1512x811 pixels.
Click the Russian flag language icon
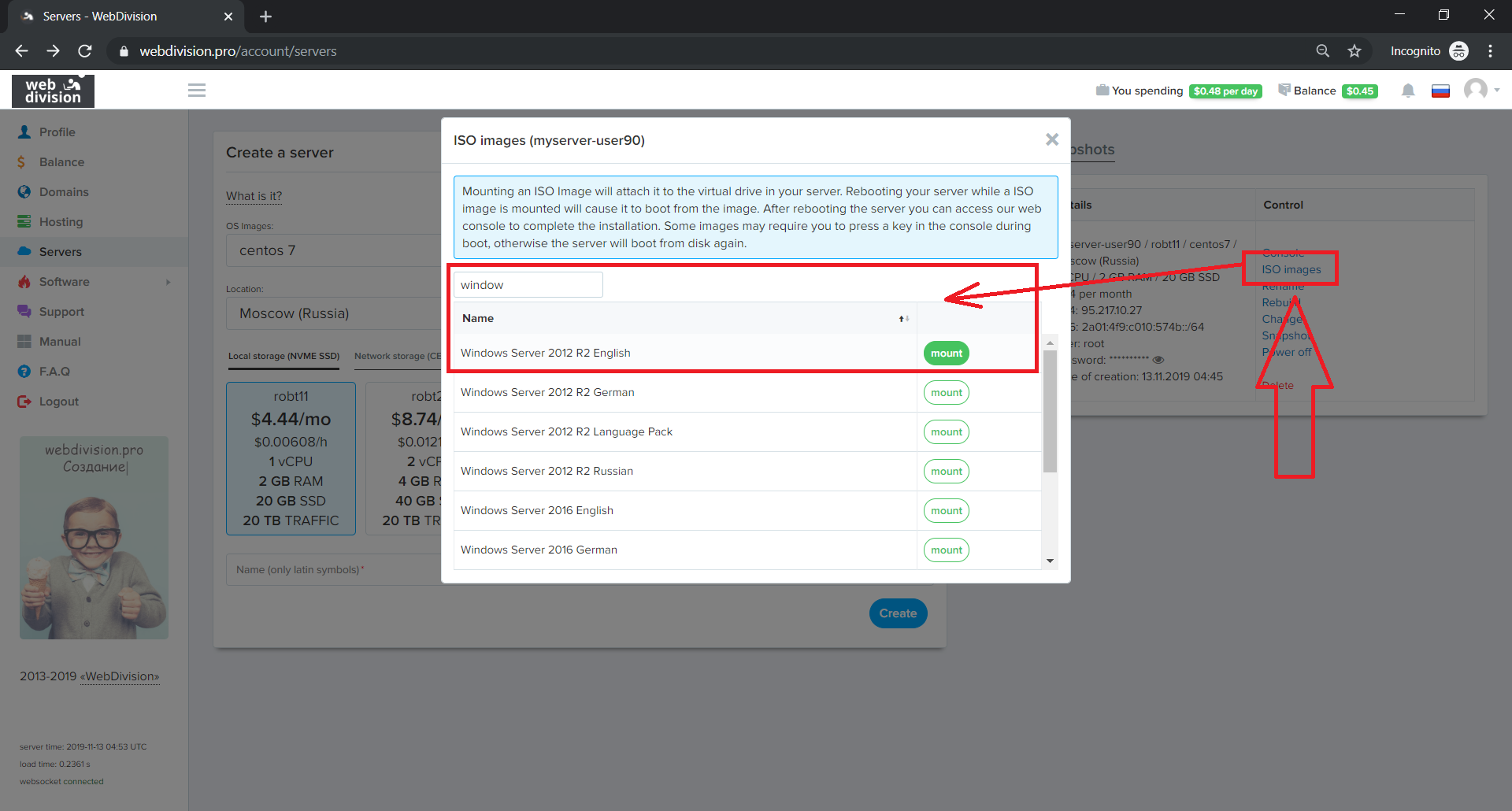point(1440,91)
